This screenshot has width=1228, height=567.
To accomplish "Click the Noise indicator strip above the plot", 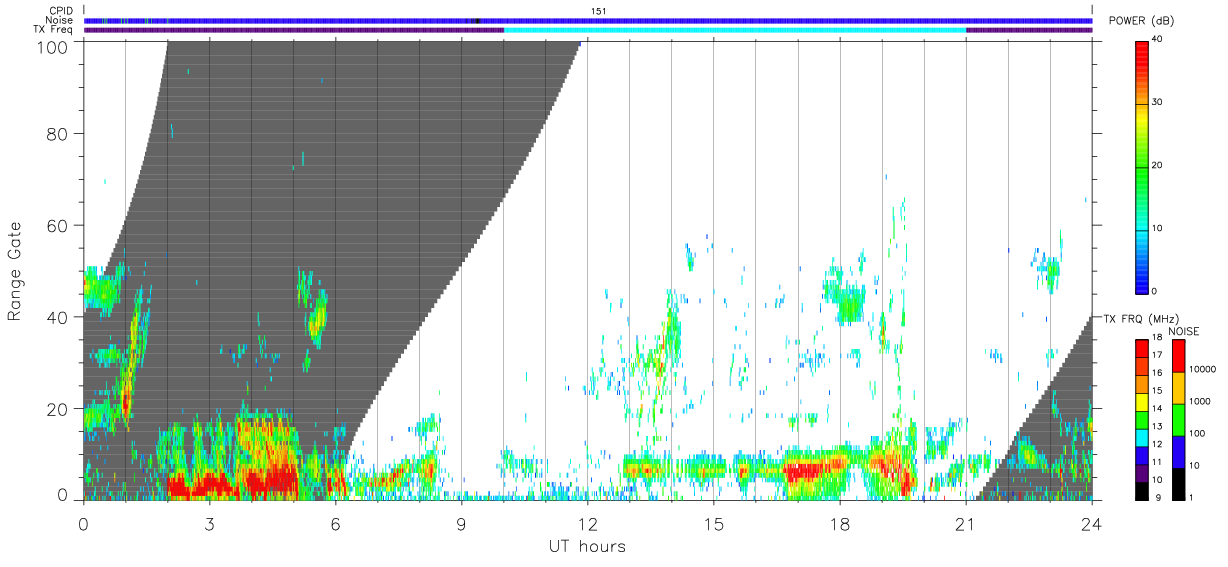I will [x=588, y=20].
